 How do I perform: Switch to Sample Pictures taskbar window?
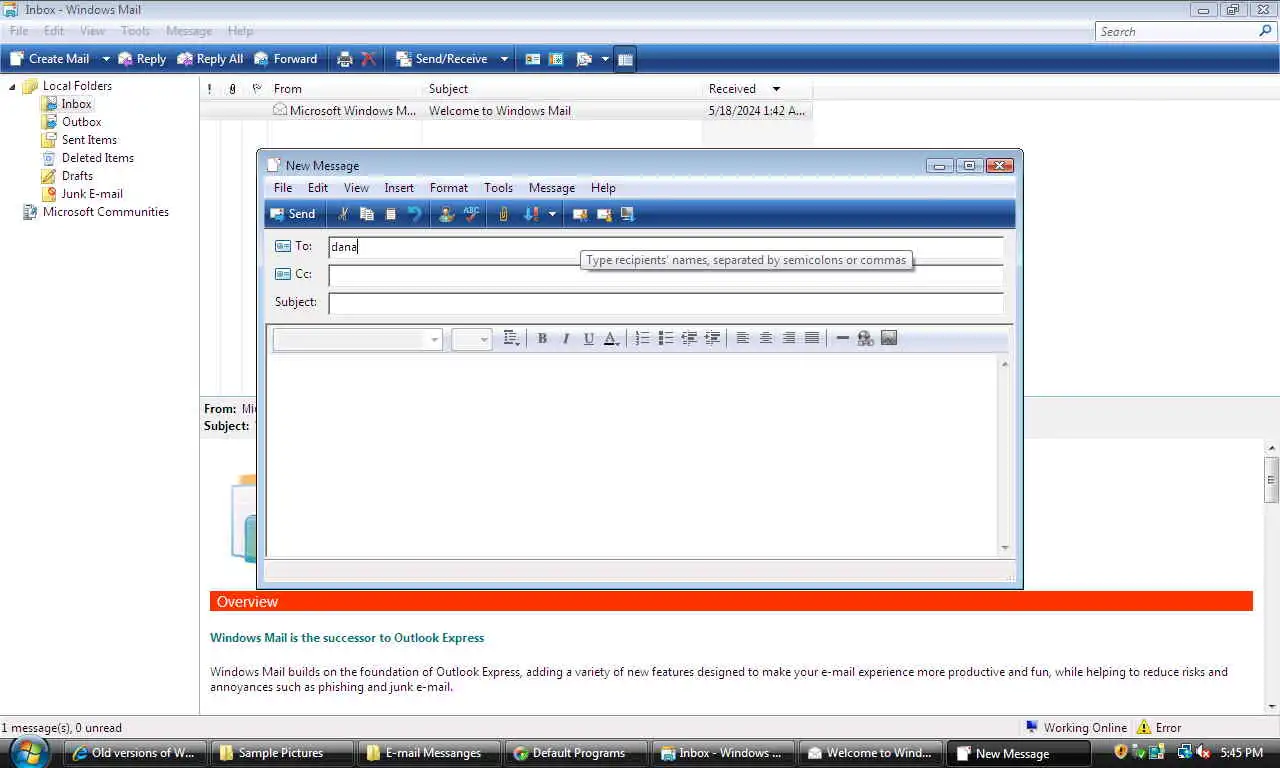coord(282,753)
